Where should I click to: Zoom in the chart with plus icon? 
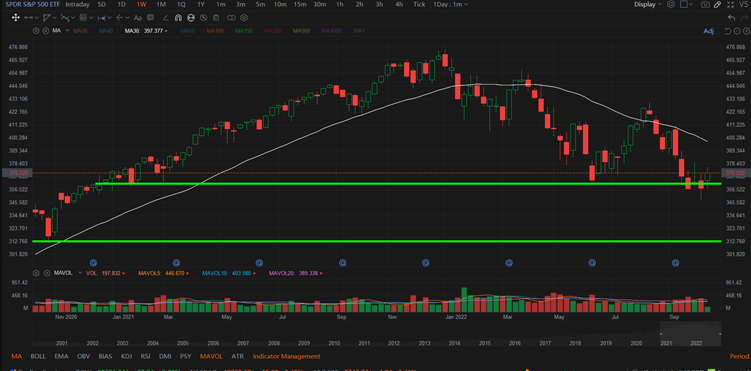coord(746,31)
